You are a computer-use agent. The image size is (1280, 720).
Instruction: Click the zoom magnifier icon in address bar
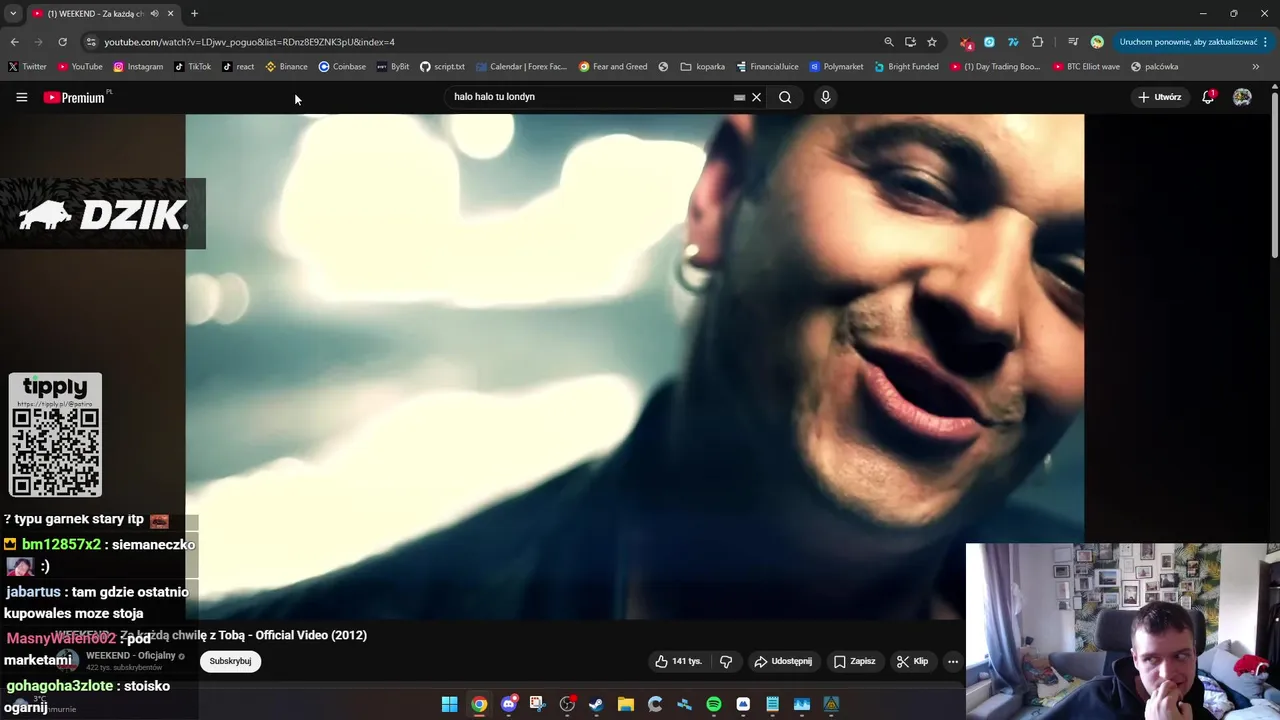[888, 42]
